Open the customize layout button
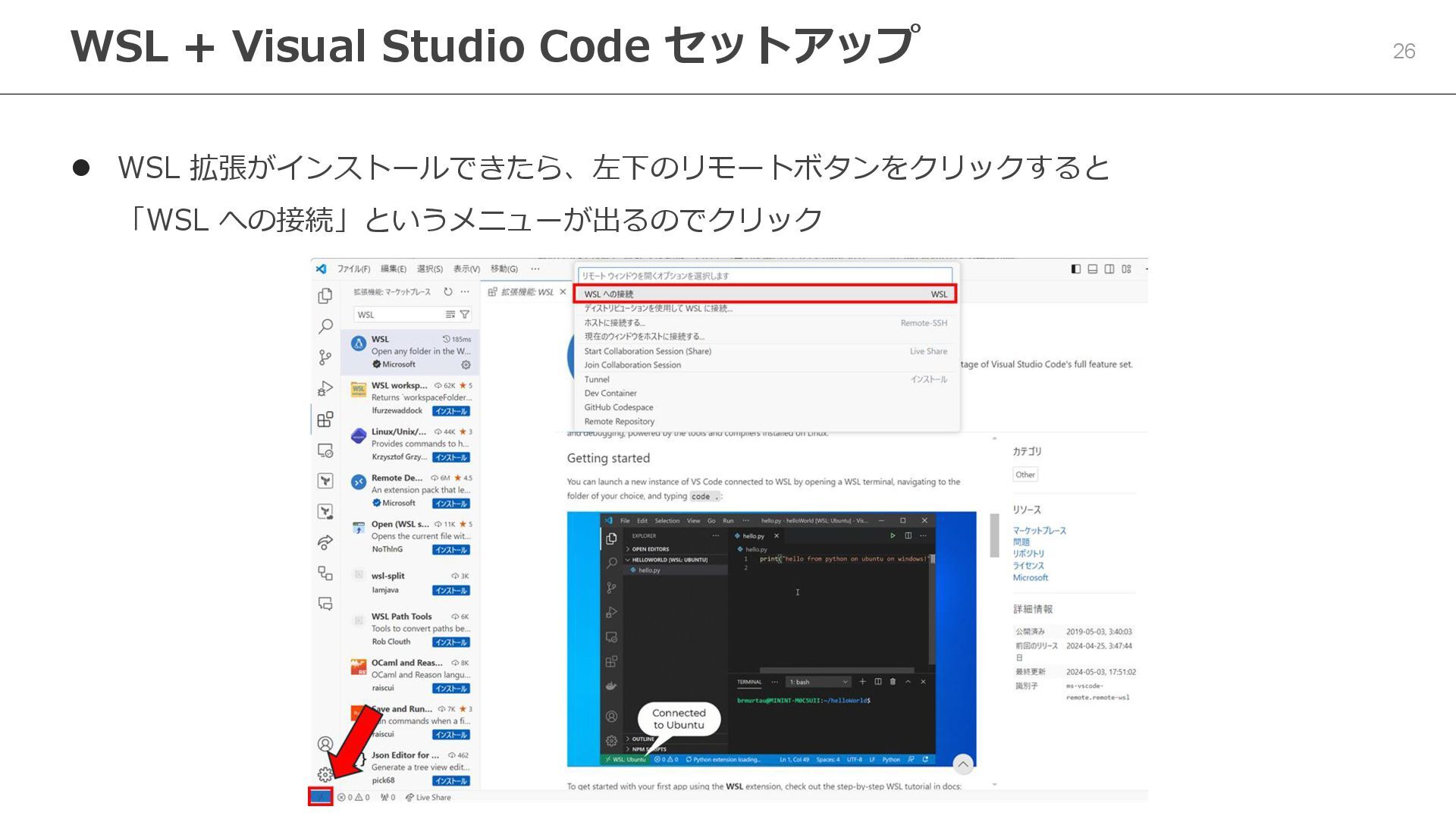This screenshot has width=1456, height=819. tap(1126, 269)
